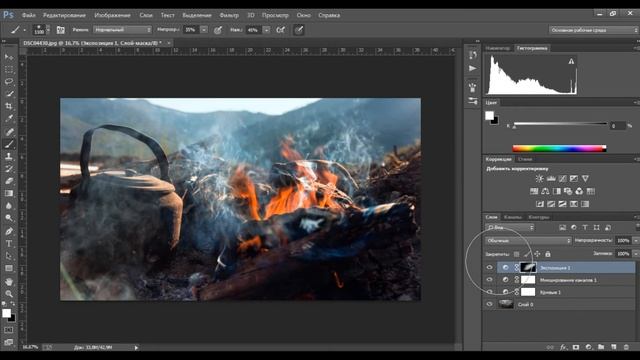Toggle lock position
640x360 pixels.
tap(537, 254)
